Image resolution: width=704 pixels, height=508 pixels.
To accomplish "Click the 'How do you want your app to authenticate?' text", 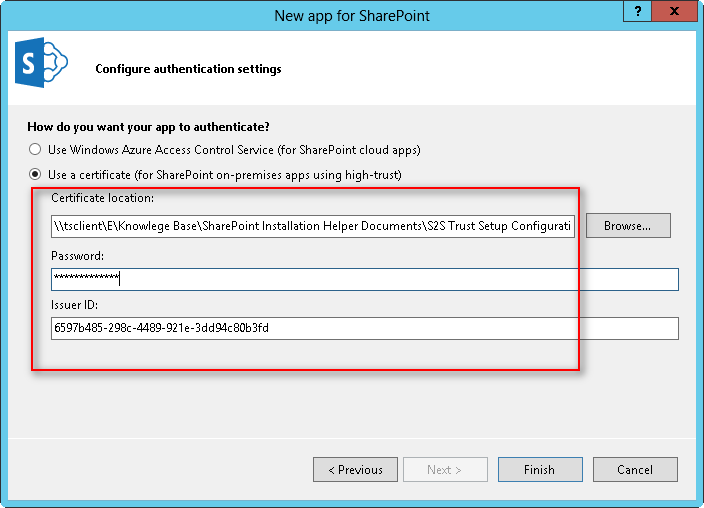I will click(148, 127).
